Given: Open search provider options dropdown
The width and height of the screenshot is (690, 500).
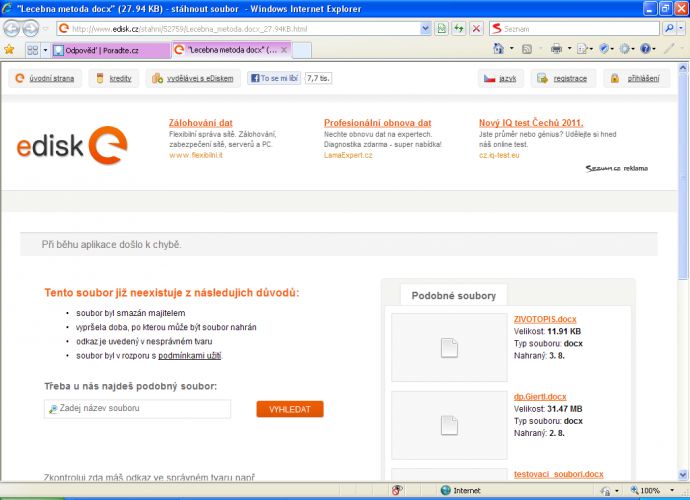Looking at the screenshot, I should (681, 29).
